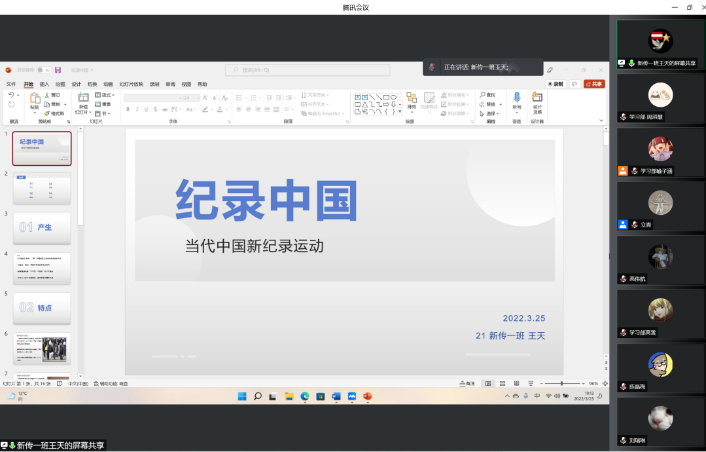
Task: Click the Windows Start button
Action: 242,397
